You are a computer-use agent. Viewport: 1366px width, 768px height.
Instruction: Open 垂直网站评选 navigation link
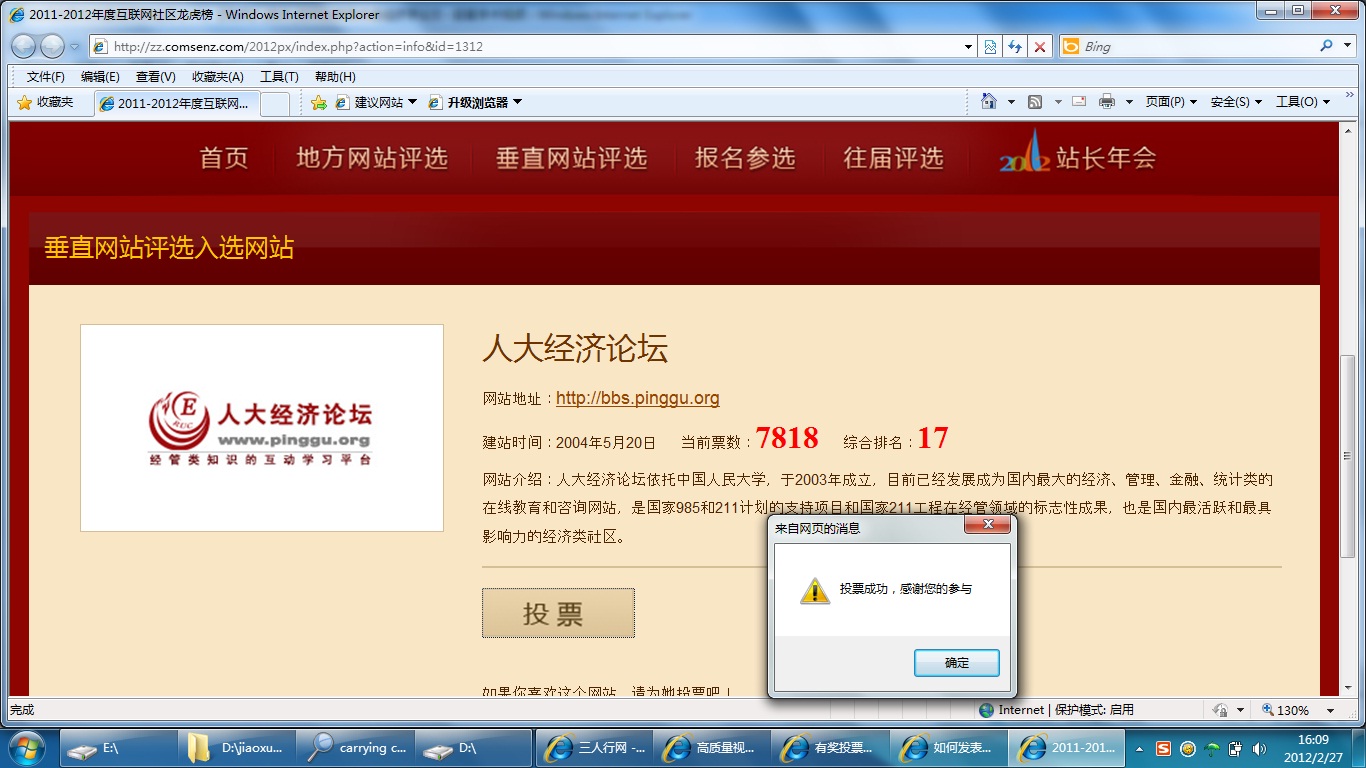[x=572, y=157]
